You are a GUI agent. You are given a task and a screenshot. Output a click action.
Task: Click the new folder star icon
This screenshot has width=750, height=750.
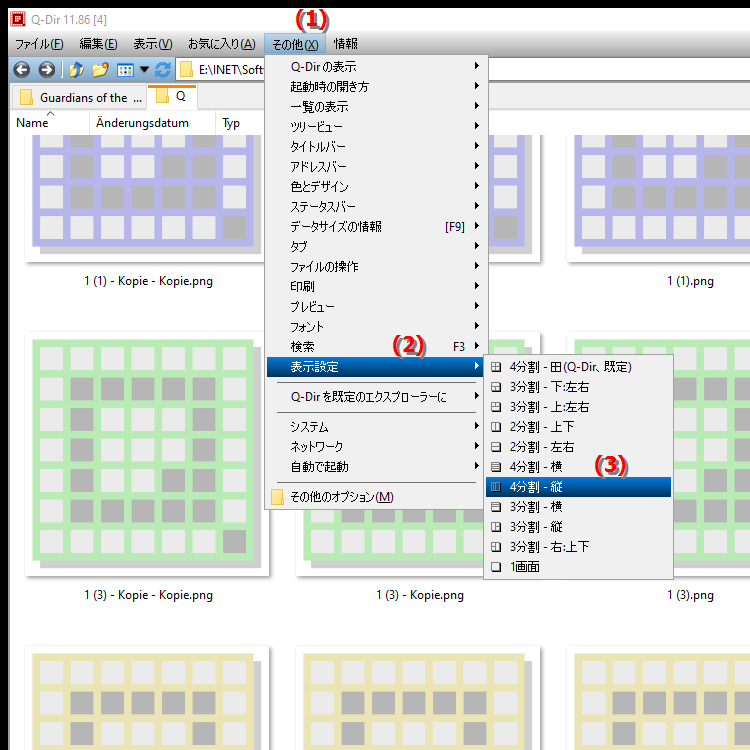(100, 70)
